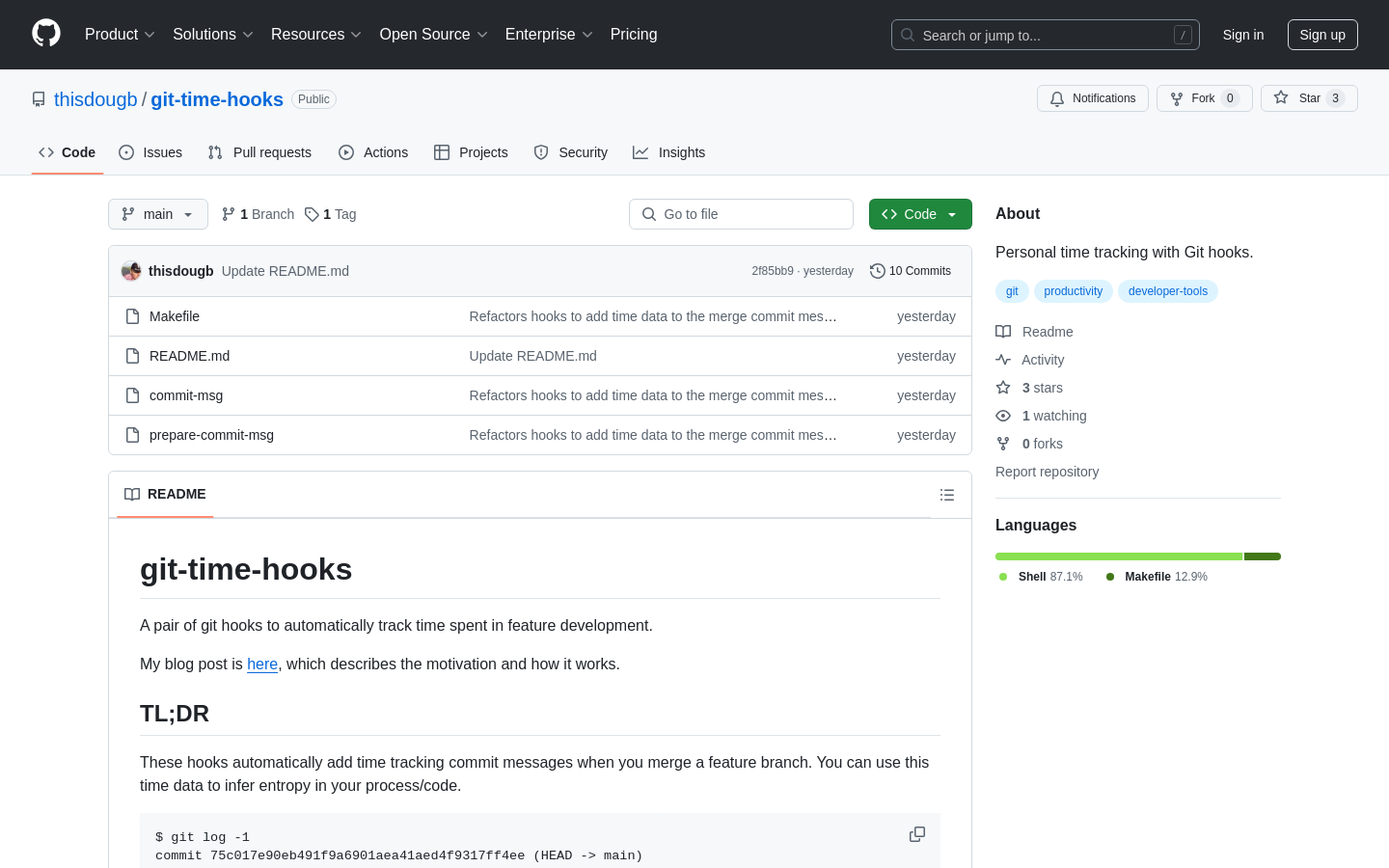Open the Product menu

(x=120, y=35)
